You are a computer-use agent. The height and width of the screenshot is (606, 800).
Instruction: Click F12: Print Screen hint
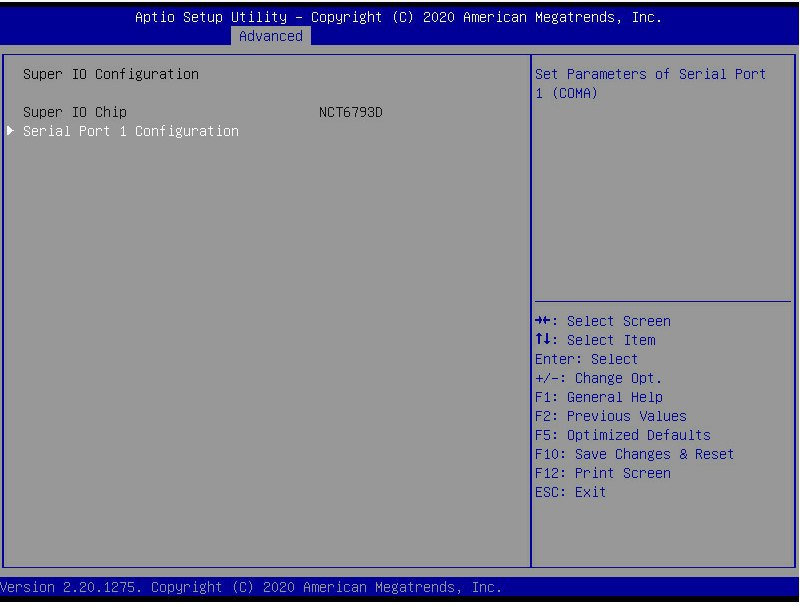[603, 473]
